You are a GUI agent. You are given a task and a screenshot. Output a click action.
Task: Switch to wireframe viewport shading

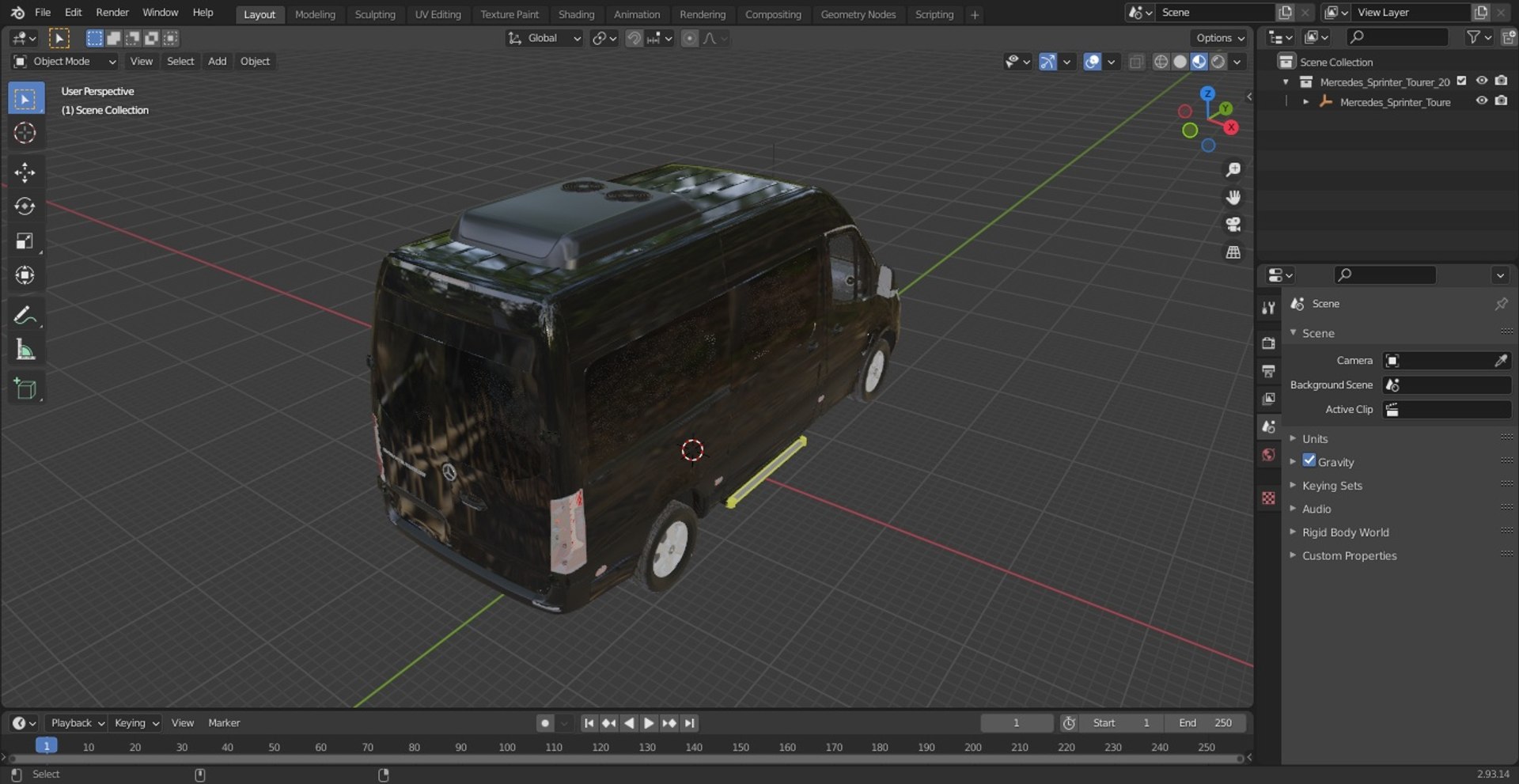pos(1161,62)
